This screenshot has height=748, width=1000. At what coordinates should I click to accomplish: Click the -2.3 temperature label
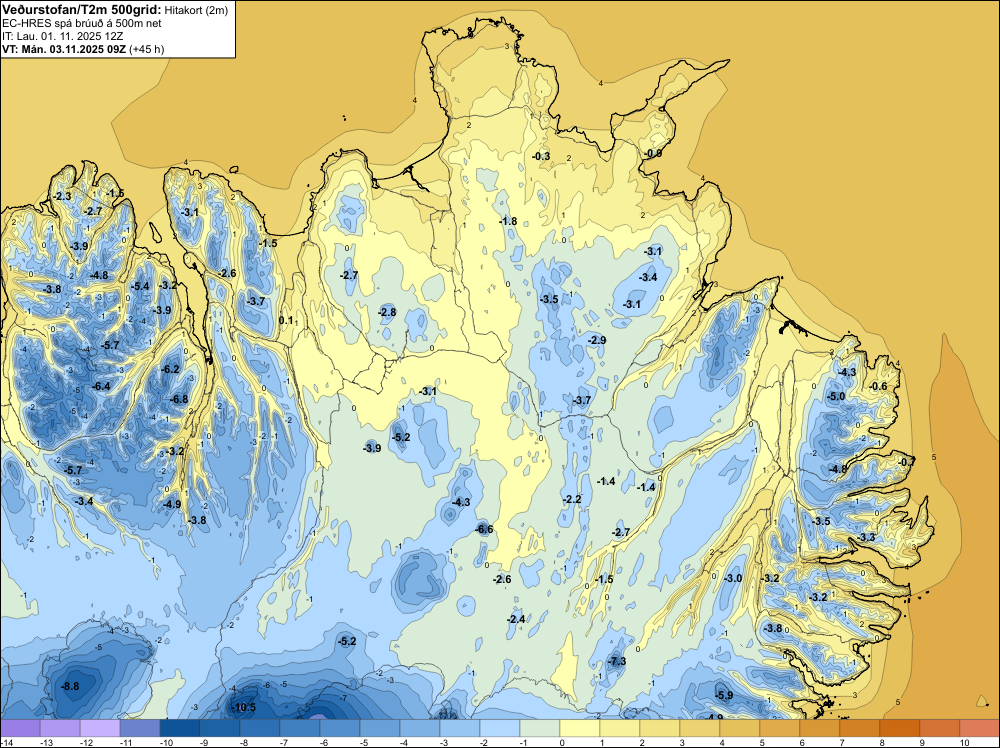[x=62, y=196]
